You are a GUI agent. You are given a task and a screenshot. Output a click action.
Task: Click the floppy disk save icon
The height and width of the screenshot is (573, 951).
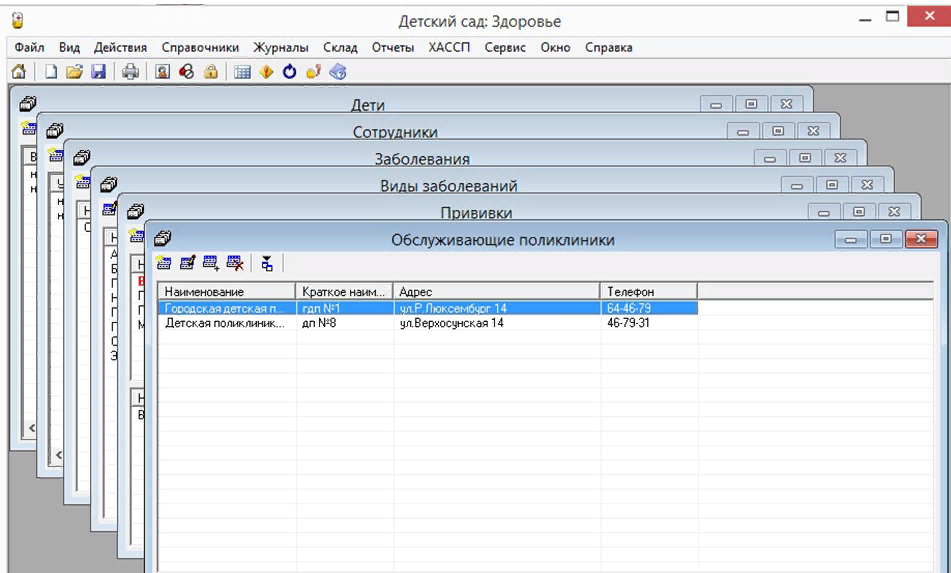coord(98,72)
